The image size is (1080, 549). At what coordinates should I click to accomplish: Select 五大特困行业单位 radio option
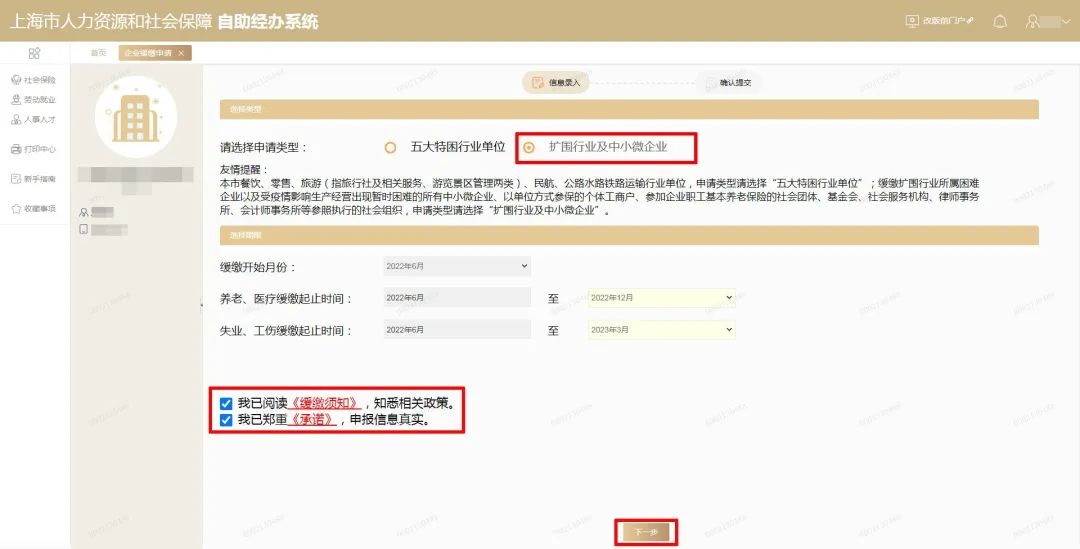(391, 147)
